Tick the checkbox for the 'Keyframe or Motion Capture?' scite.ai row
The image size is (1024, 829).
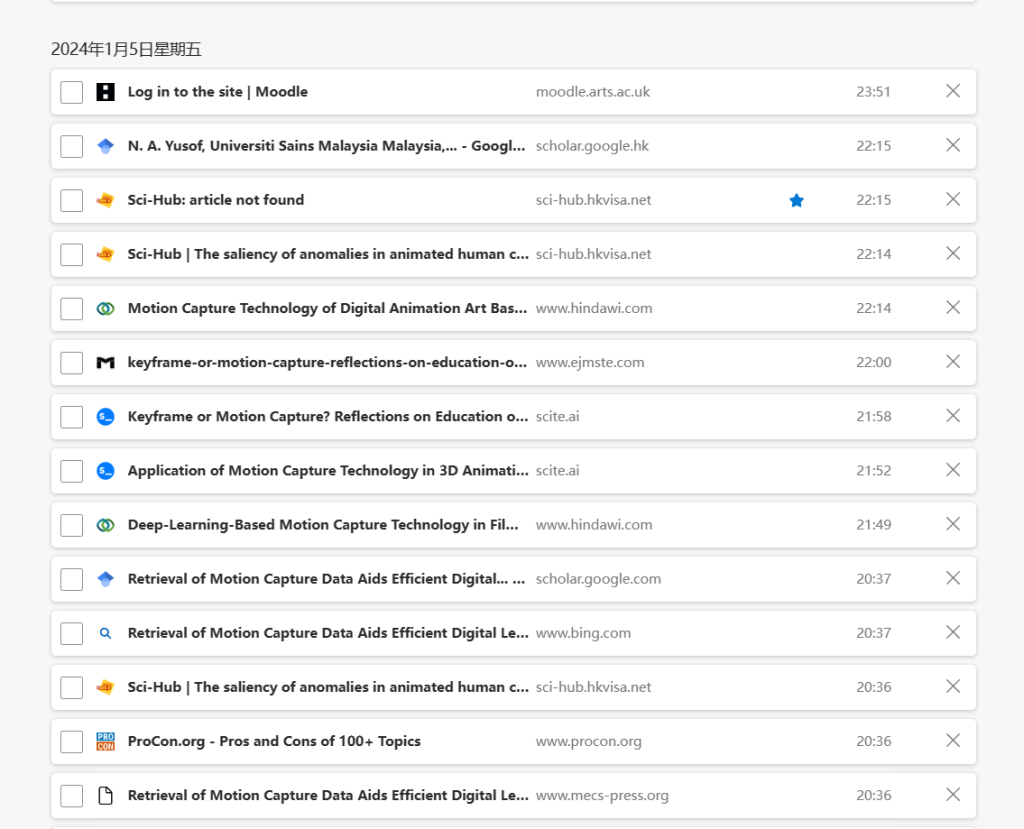(72, 417)
